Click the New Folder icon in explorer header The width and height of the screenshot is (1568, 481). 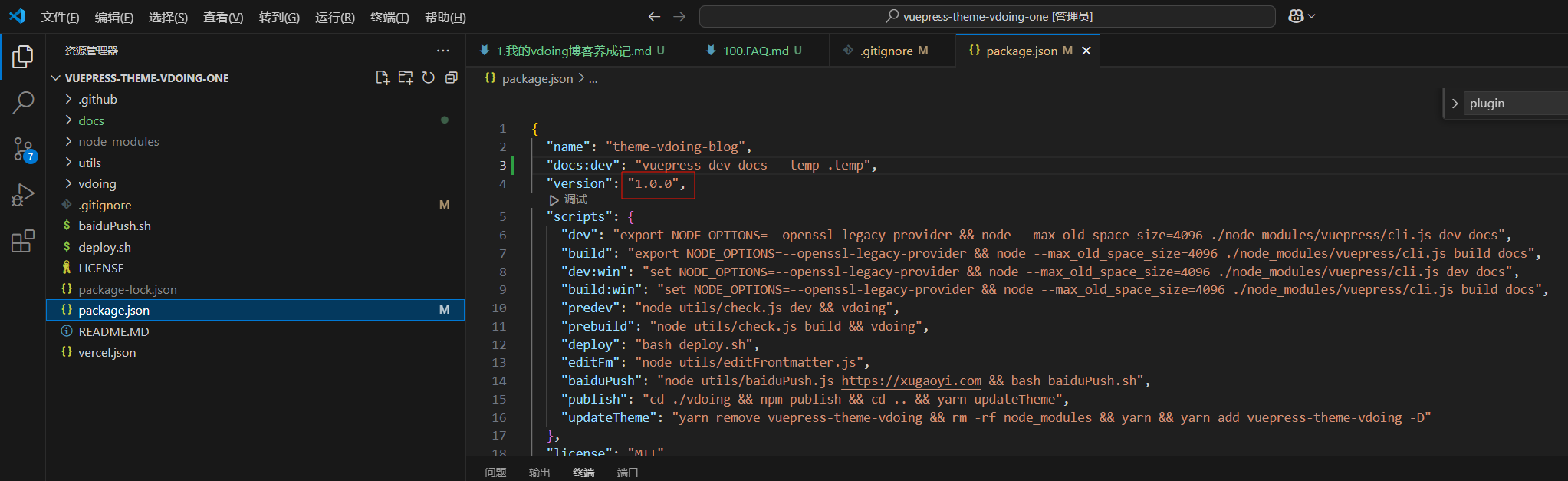(406, 77)
